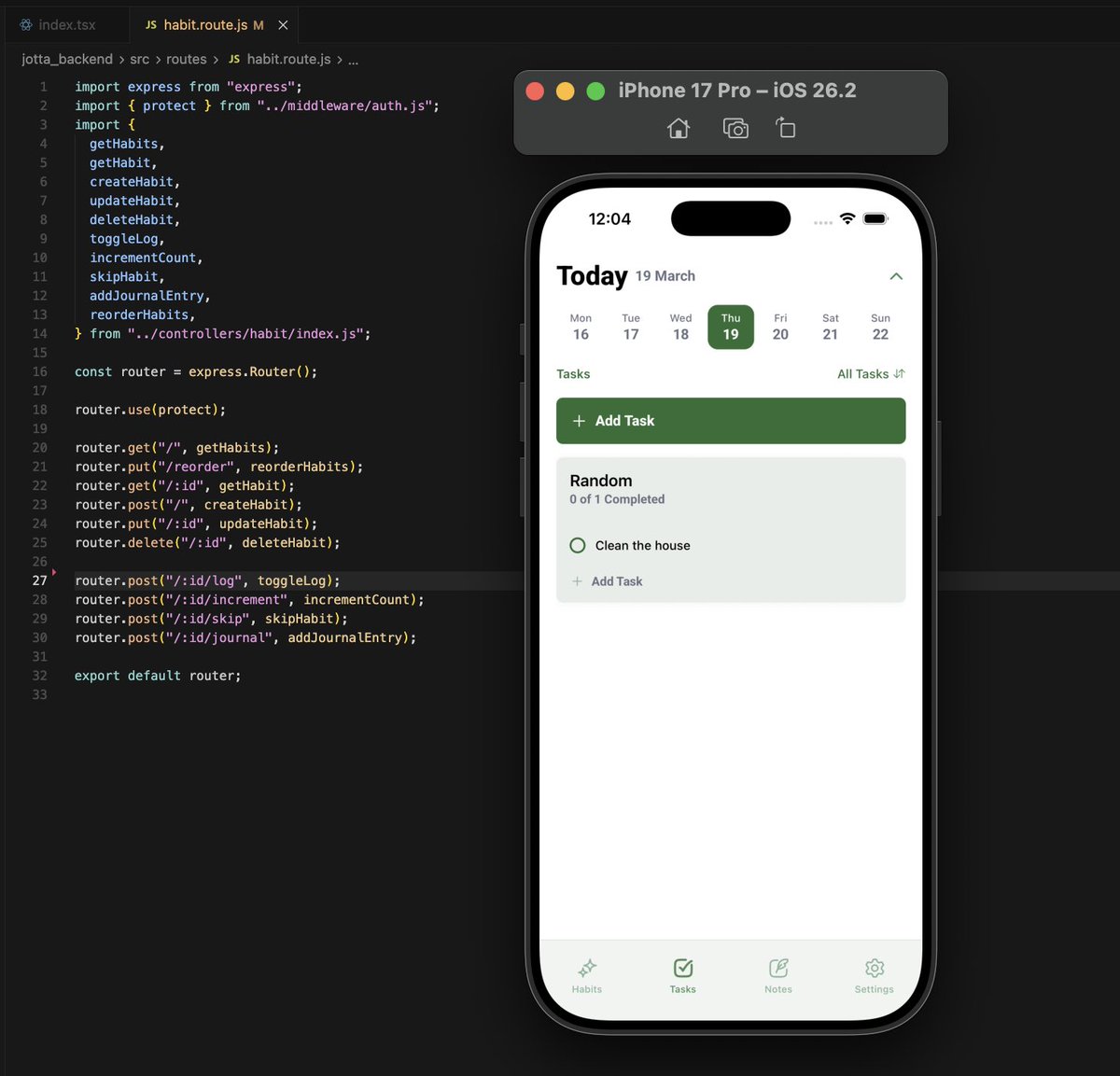Viewport: 1120px width, 1076px height.
Task: Expand the breadcrumb ellipsis after habit.route.js
Action: point(354,60)
